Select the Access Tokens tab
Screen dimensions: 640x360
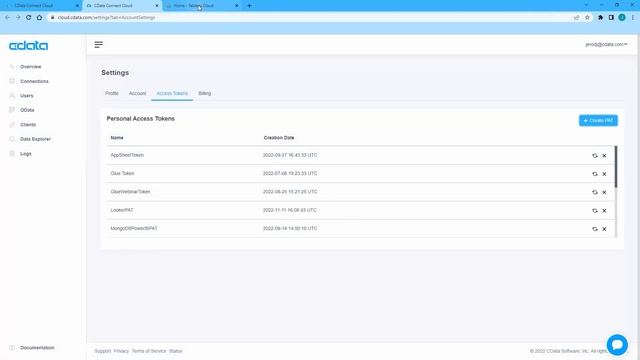click(172, 93)
